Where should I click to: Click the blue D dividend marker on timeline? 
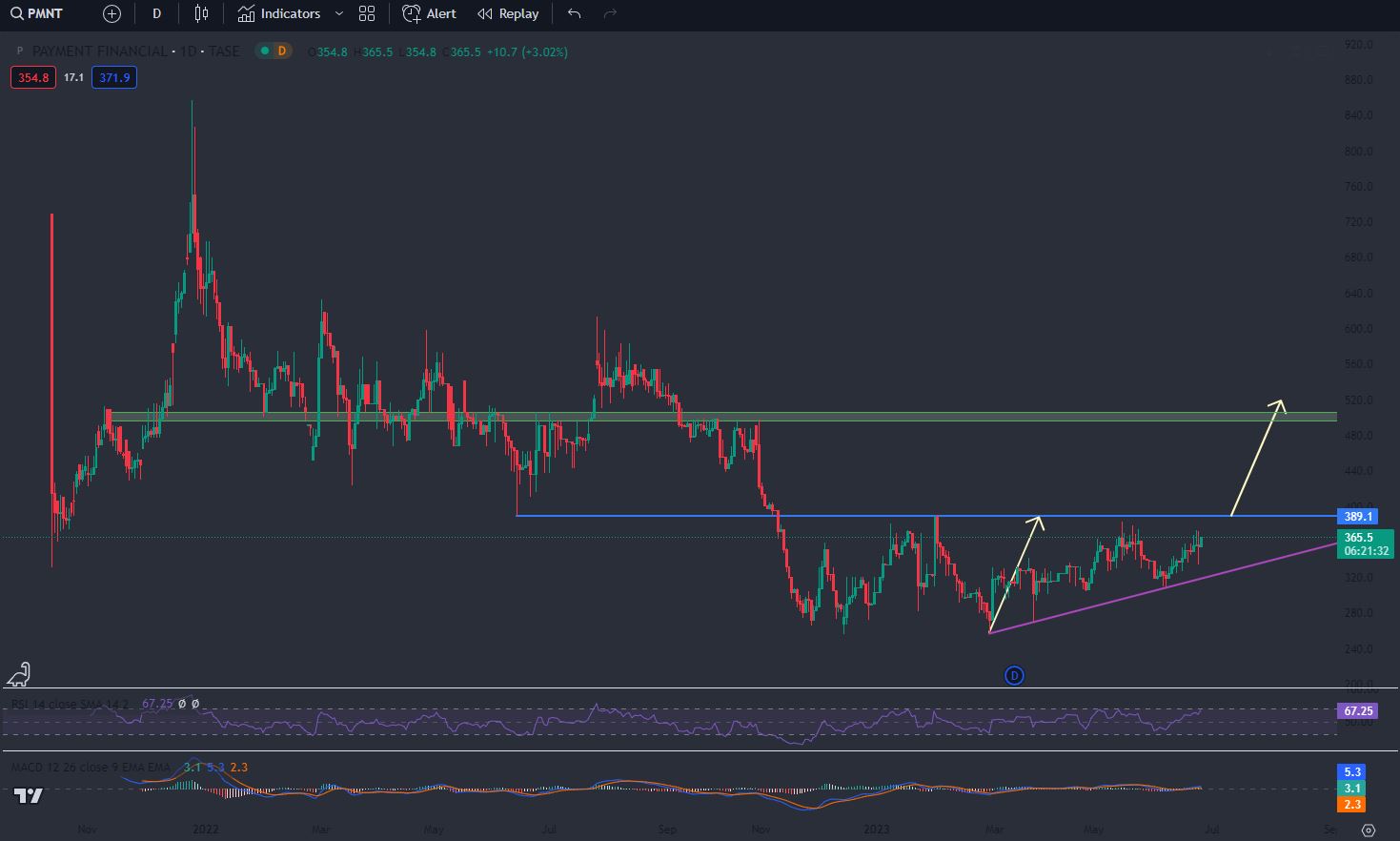coord(1014,675)
